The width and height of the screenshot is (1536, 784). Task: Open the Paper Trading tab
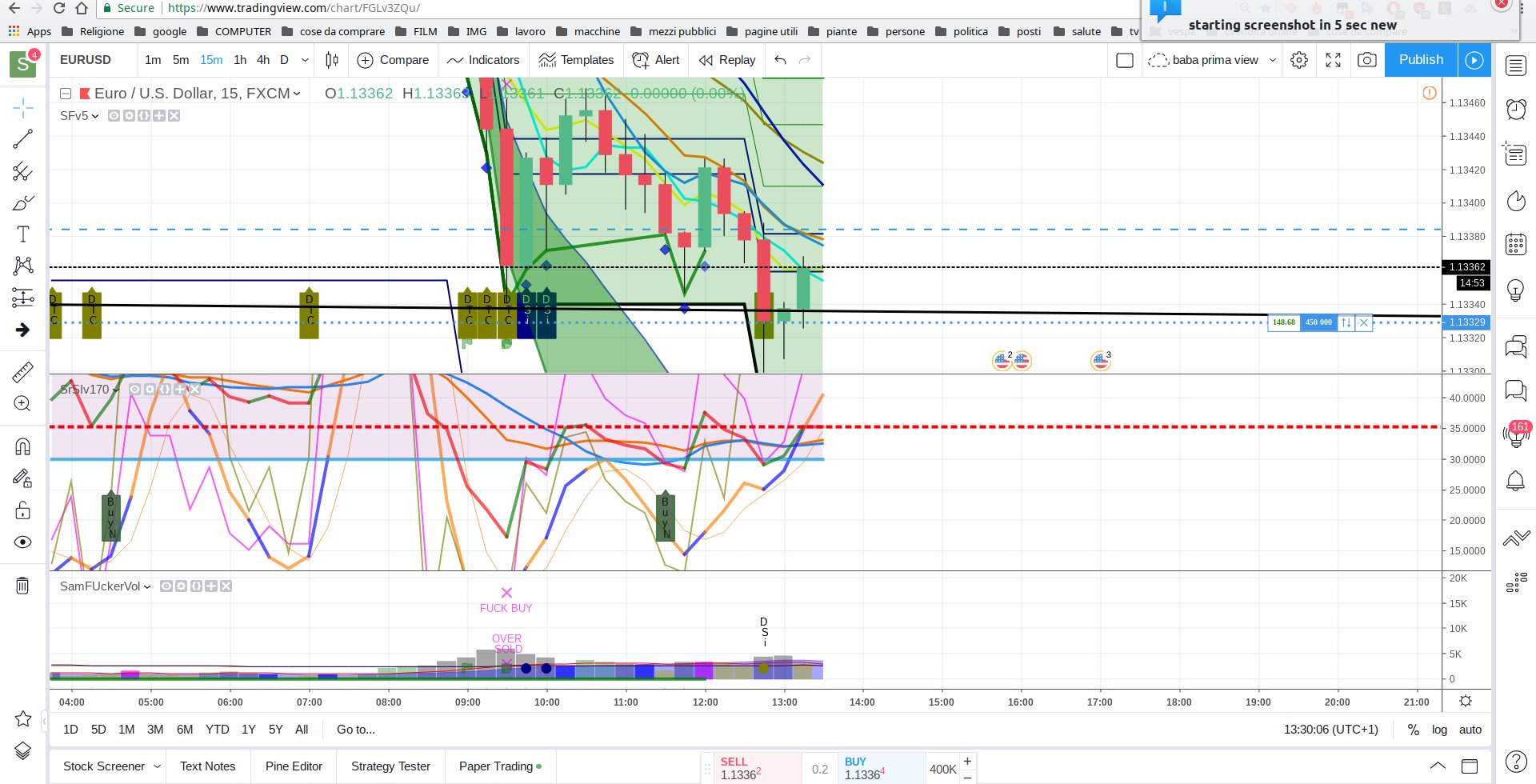[500, 766]
